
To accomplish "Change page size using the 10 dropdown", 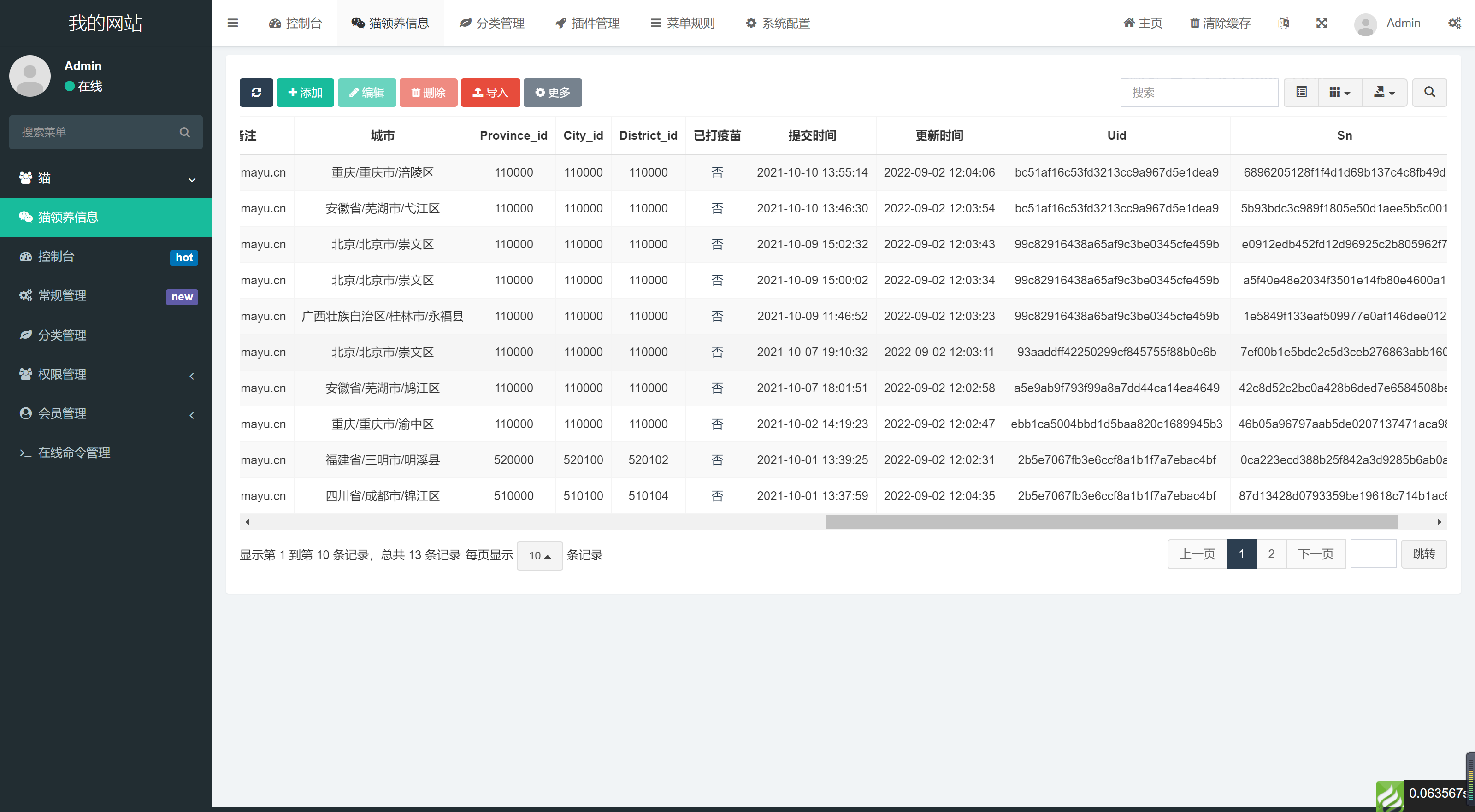I will [539, 555].
